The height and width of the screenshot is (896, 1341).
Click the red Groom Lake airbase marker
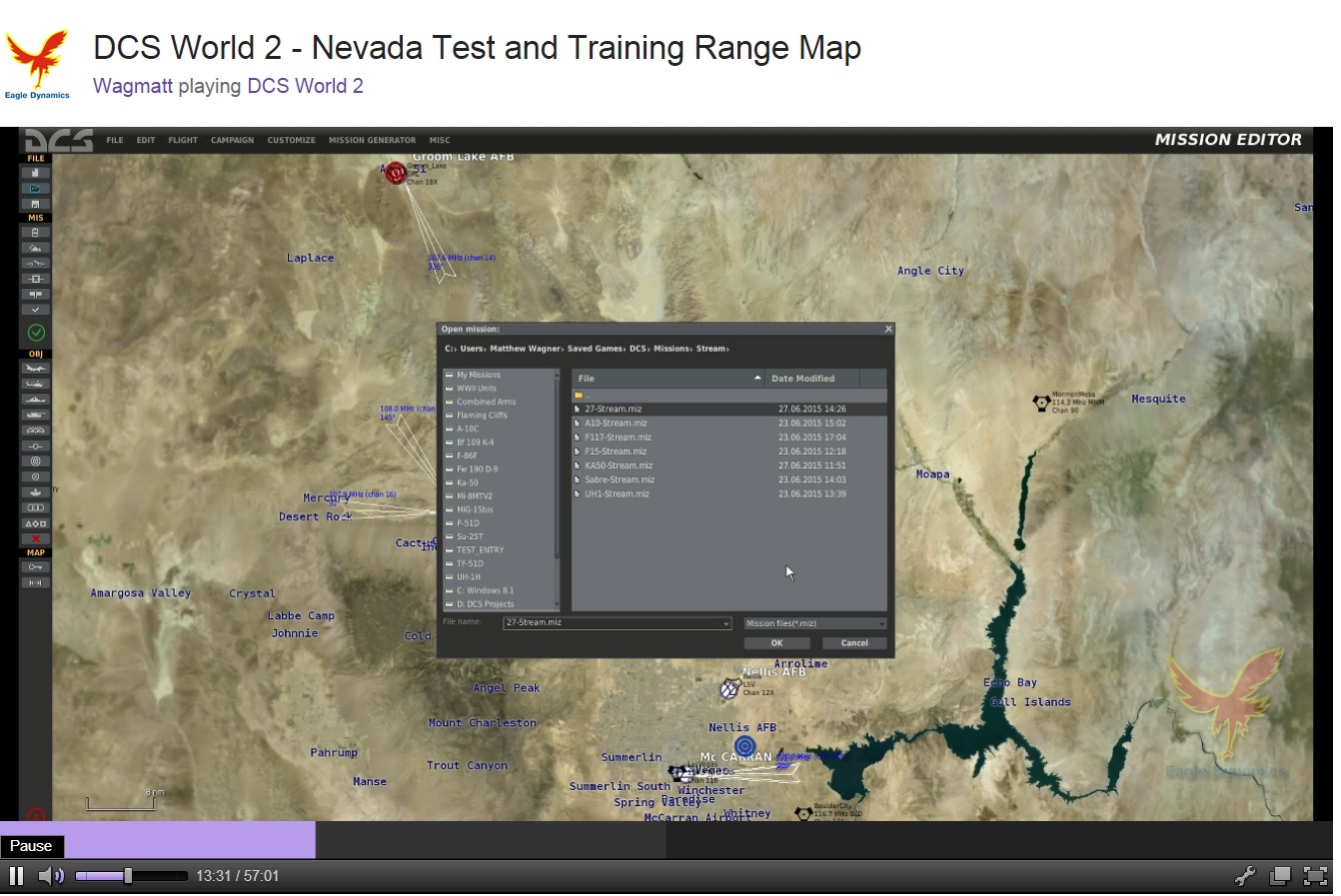396,173
